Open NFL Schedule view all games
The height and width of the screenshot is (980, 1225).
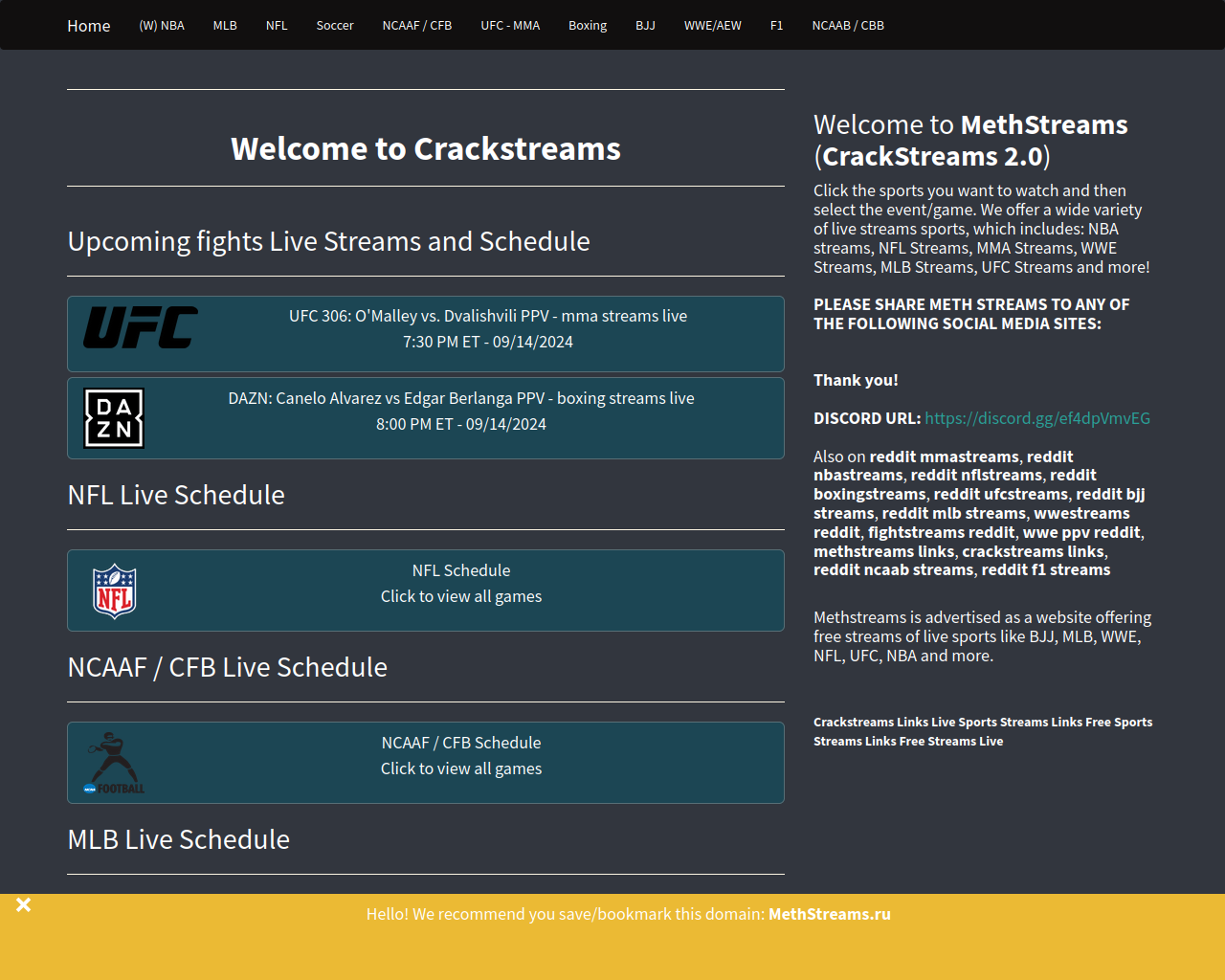coord(426,590)
